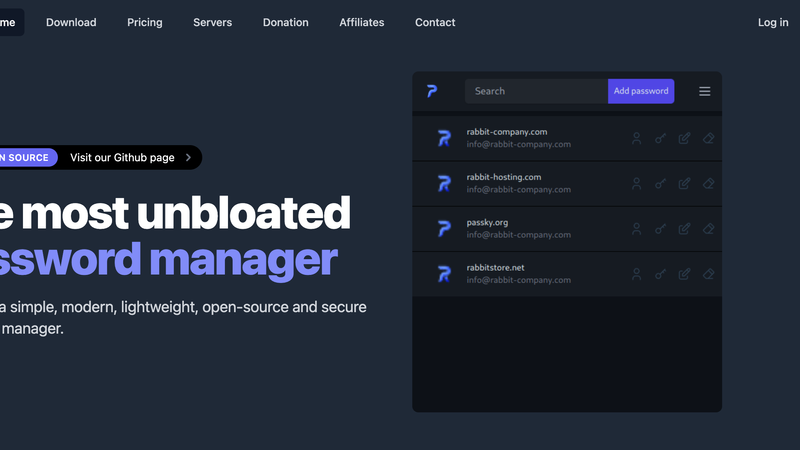Click user icon on rabbitstore.net row
This screenshot has width=800, height=450.
click(x=636, y=274)
